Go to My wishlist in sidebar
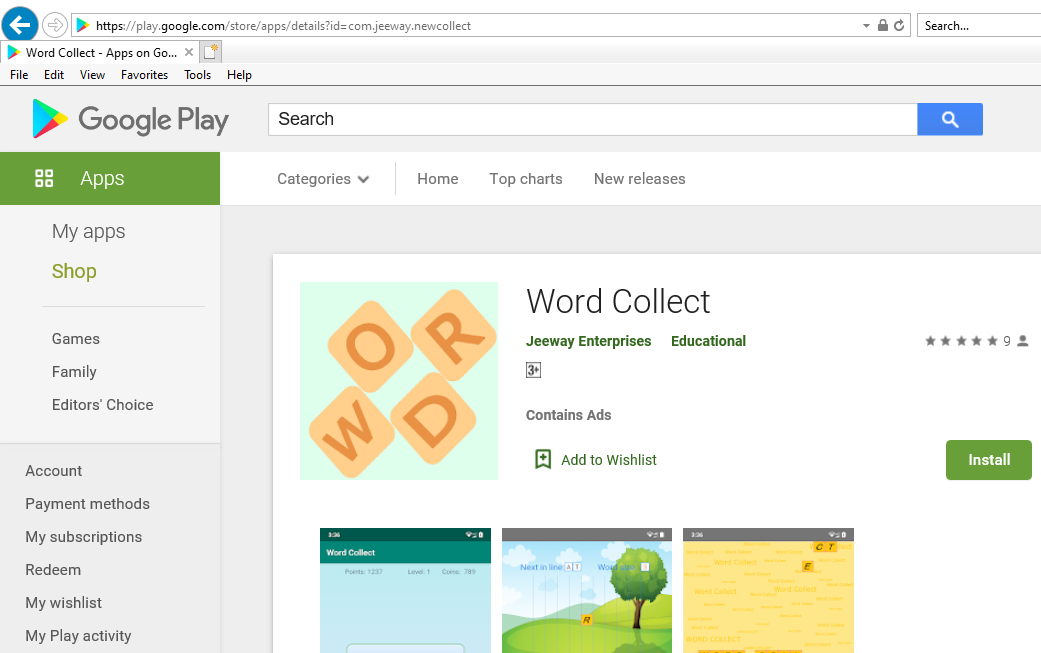 pos(64,603)
